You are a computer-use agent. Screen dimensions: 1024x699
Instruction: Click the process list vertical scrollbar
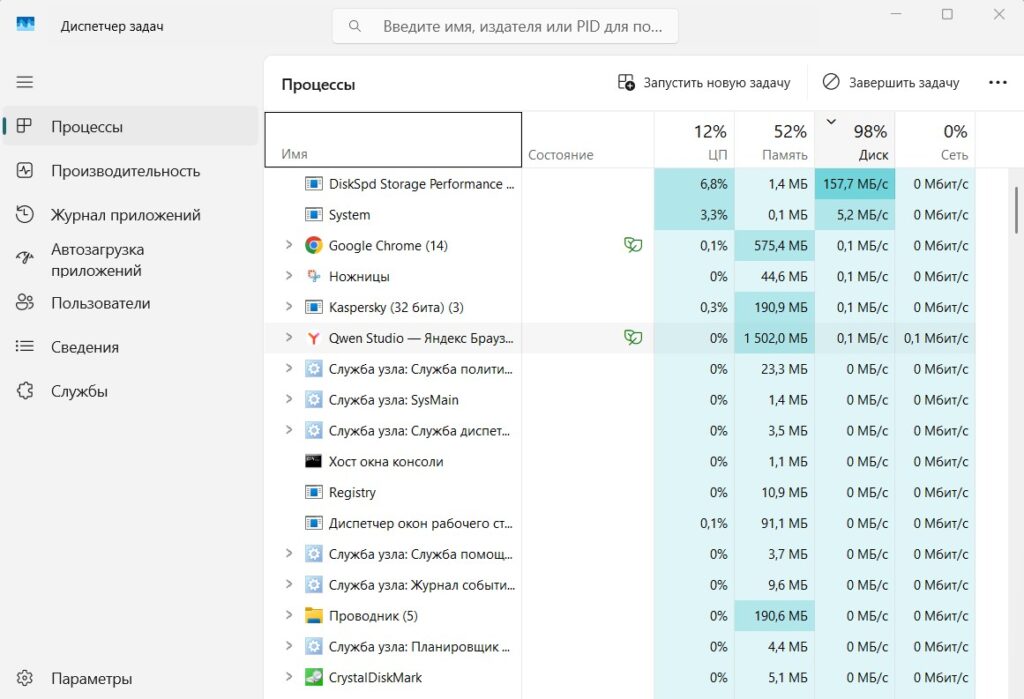[1016, 210]
